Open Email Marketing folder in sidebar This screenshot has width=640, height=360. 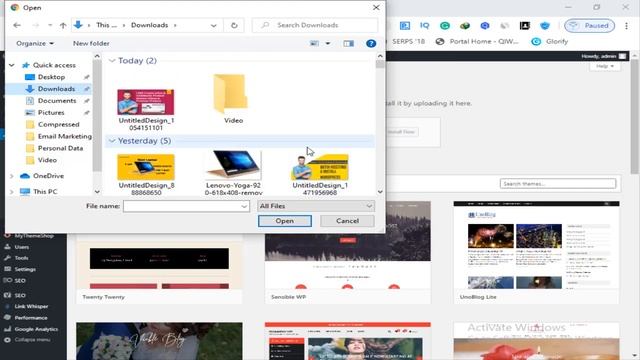coord(64,136)
